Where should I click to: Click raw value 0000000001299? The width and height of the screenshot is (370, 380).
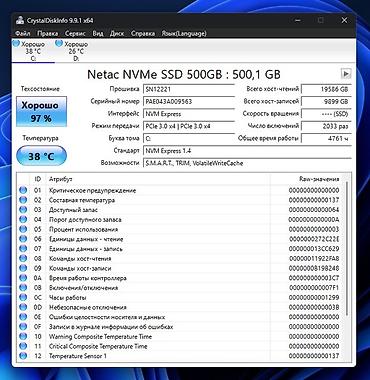[x=314, y=297]
